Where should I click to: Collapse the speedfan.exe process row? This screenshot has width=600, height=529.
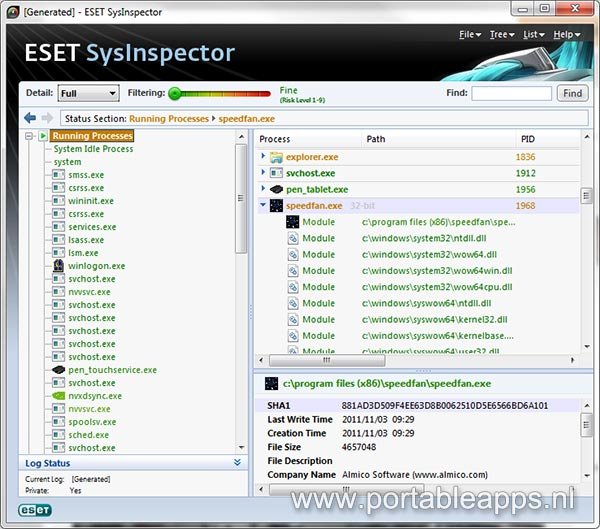tap(264, 206)
